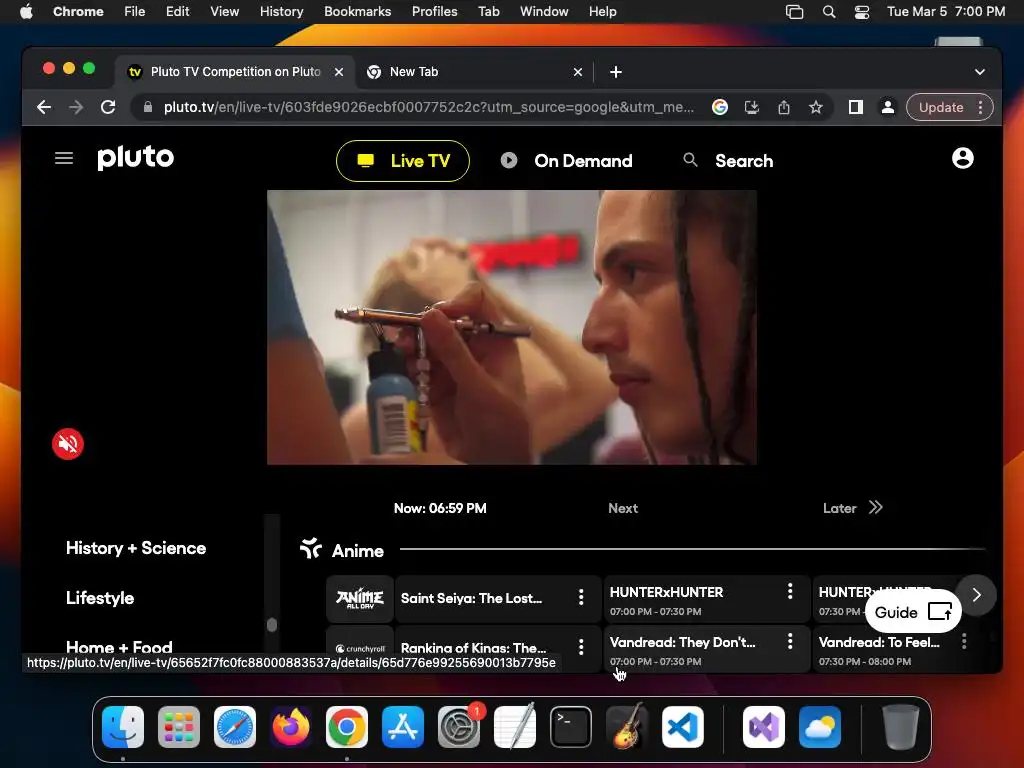
Task: Open Spotlight search in menu bar
Action: point(829,11)
